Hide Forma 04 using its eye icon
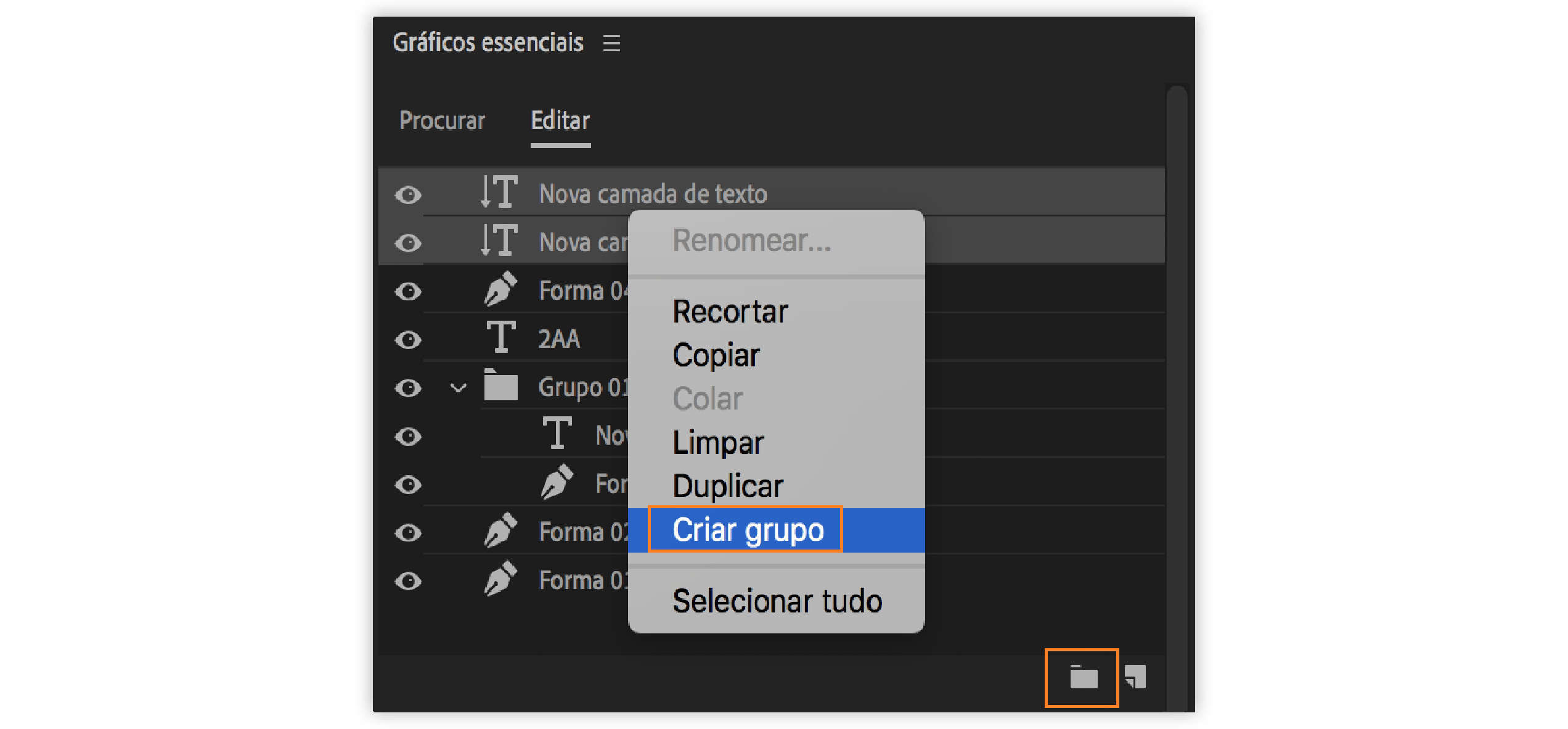The image size is (1568, 729). point(407,290)
